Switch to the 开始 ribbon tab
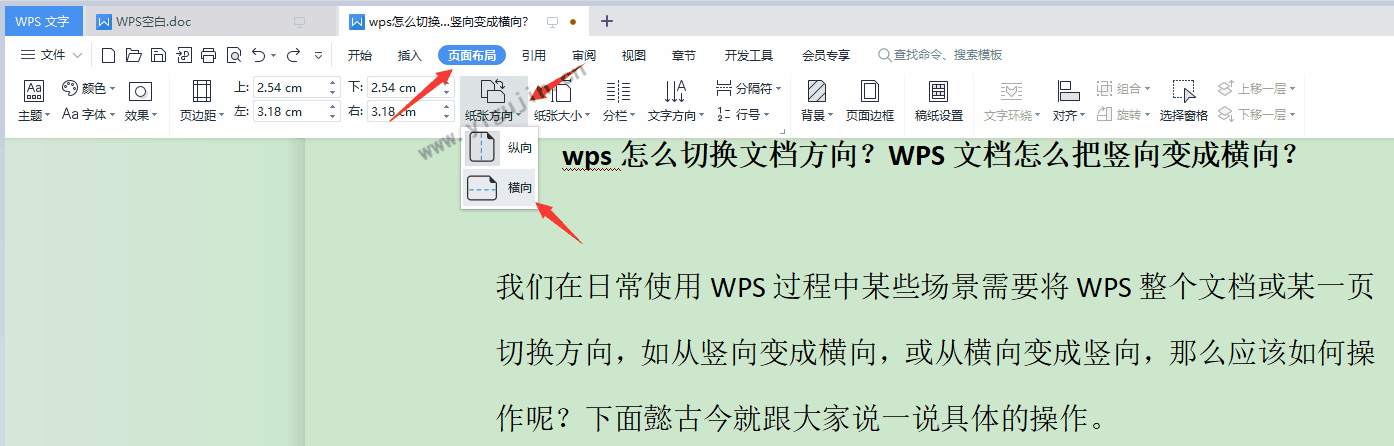This screenshot has height=446, width=1394. pyautogui.click(x=359, y=55)
